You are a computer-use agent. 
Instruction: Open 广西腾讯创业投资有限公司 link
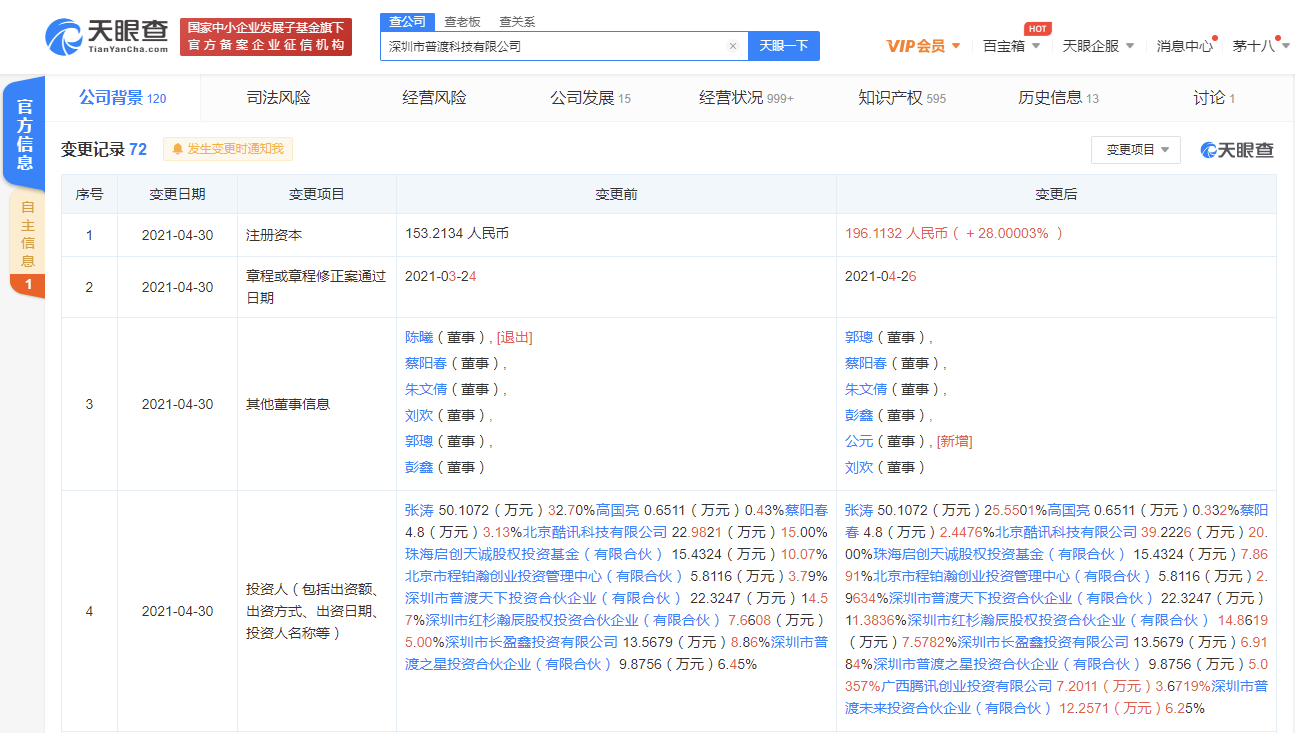point(967,686)
